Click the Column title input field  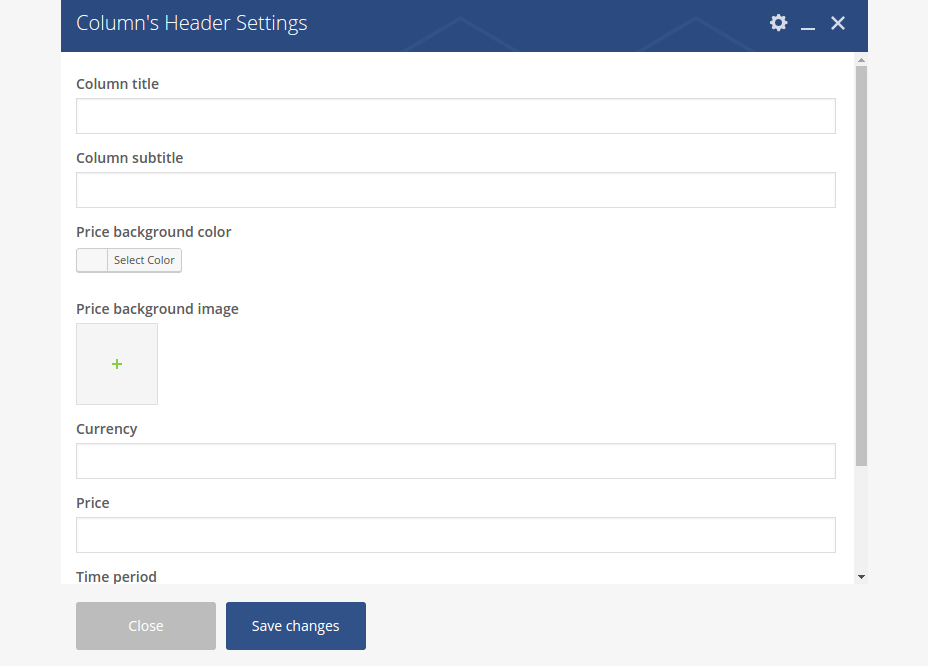coord(455,116)
